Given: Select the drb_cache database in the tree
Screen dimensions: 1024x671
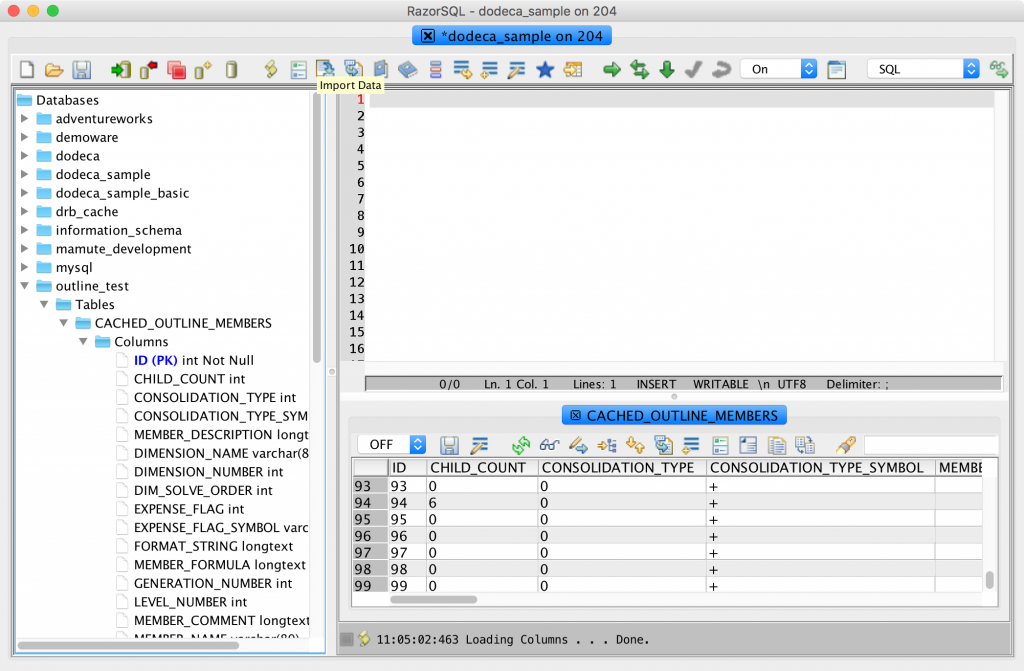Looking at the screenshot, I should coord(87,212).
